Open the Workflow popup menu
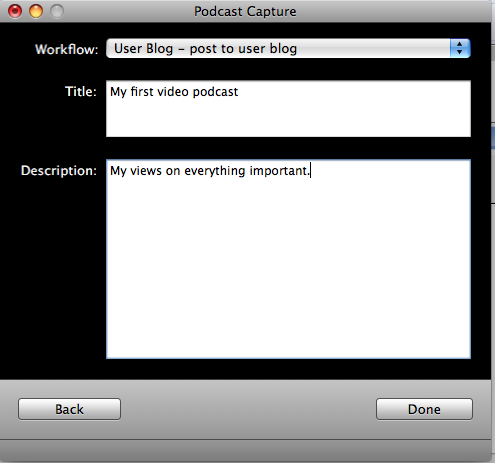 (288, 49)
